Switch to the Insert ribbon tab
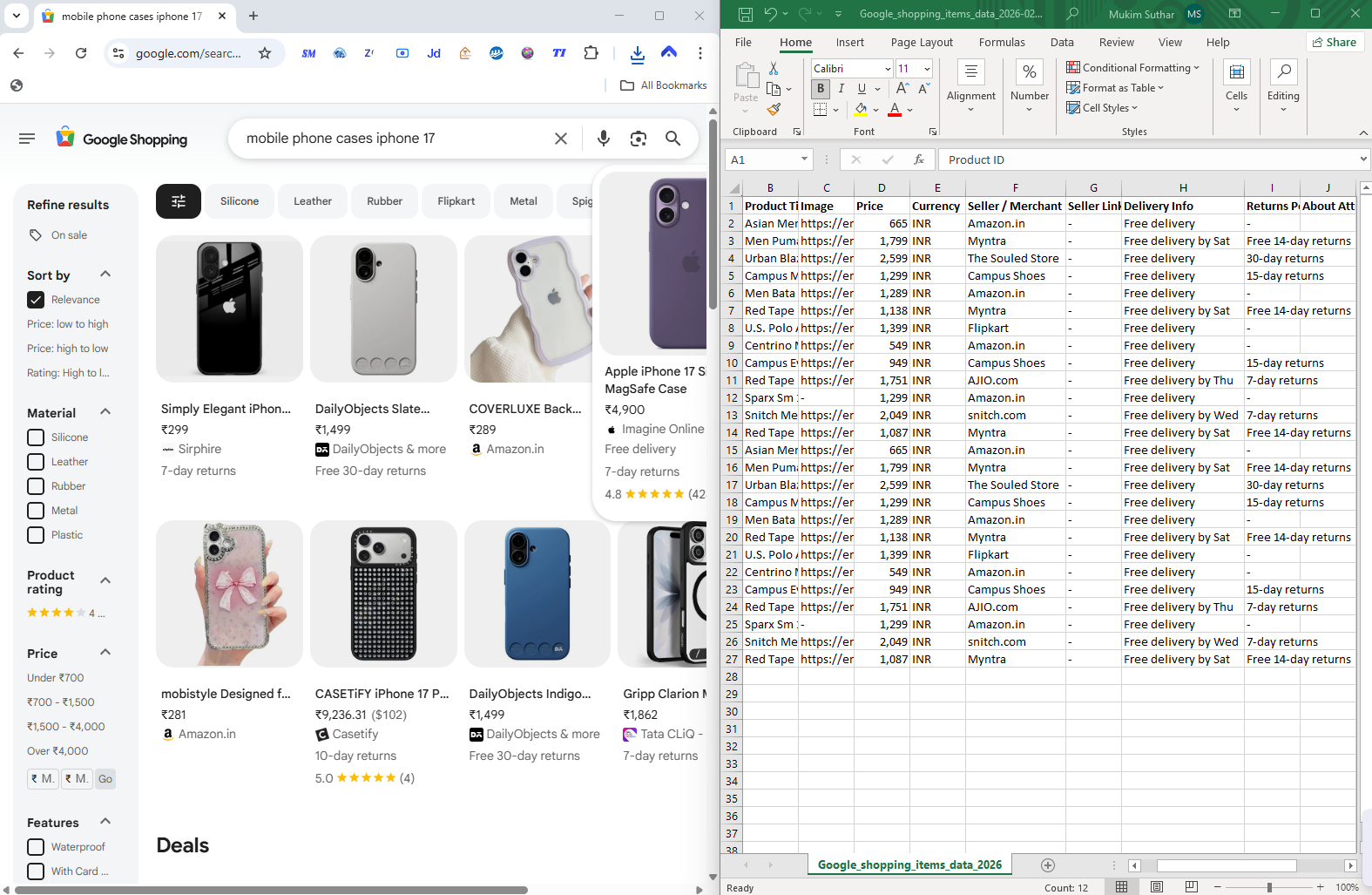This screenshot has width=1372, height=895. [850, 42]
